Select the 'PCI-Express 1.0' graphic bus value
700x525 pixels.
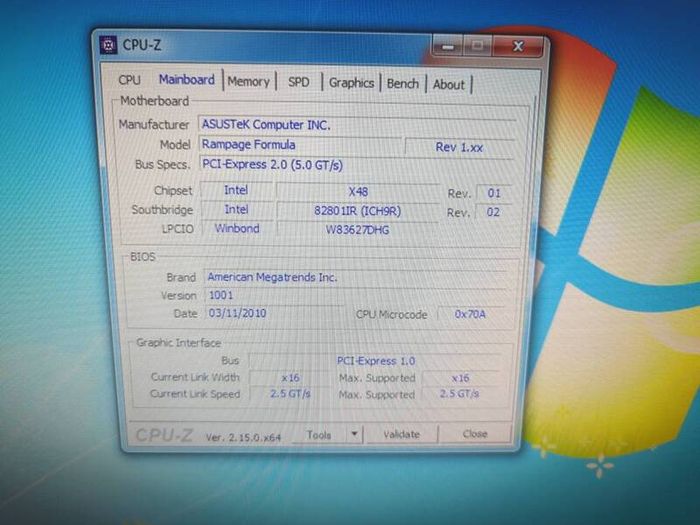pyautogui.click(x=375, y=361)
